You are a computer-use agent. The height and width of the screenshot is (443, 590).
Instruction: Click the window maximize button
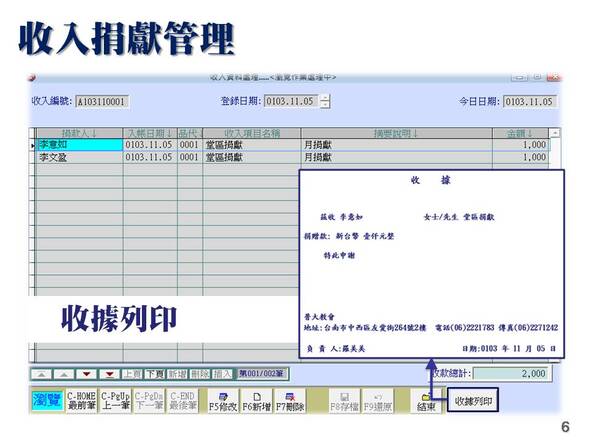(x=537, y=77)
